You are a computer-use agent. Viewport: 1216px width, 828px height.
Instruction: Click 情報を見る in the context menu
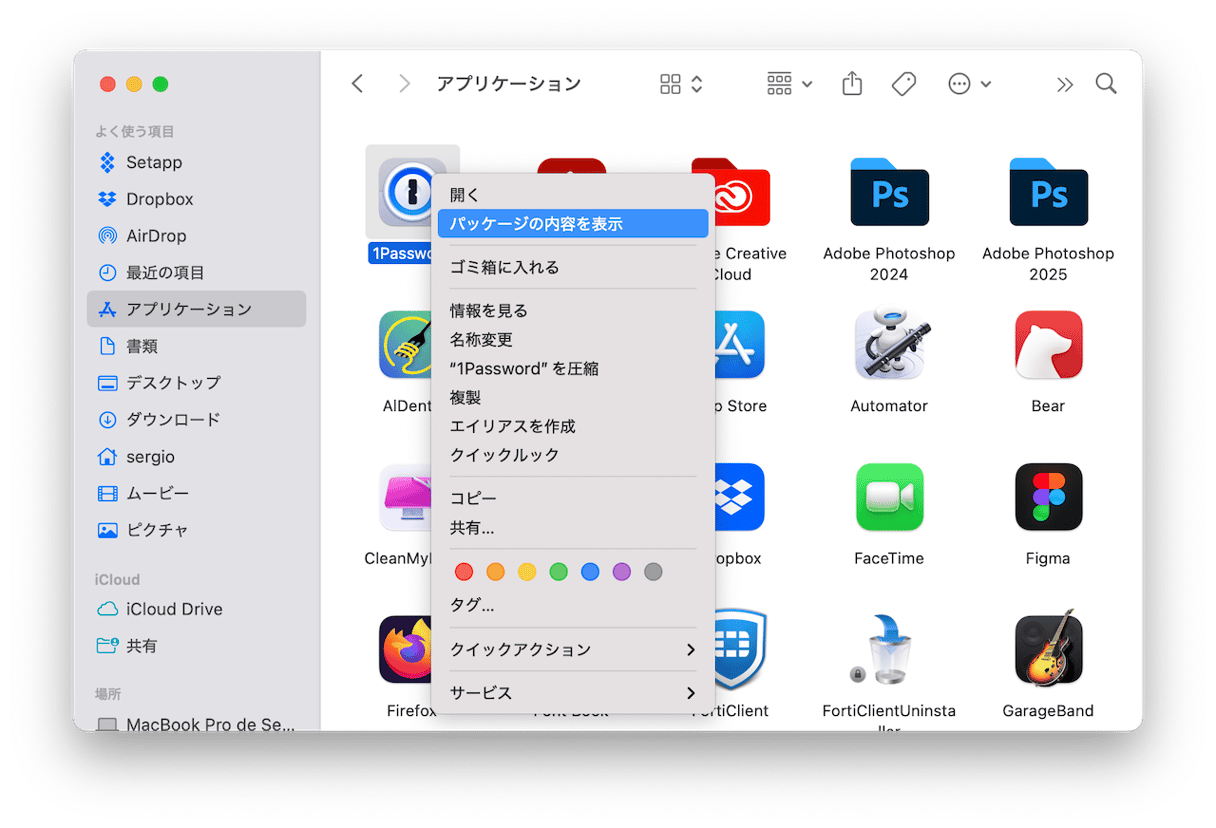point(489,311)
